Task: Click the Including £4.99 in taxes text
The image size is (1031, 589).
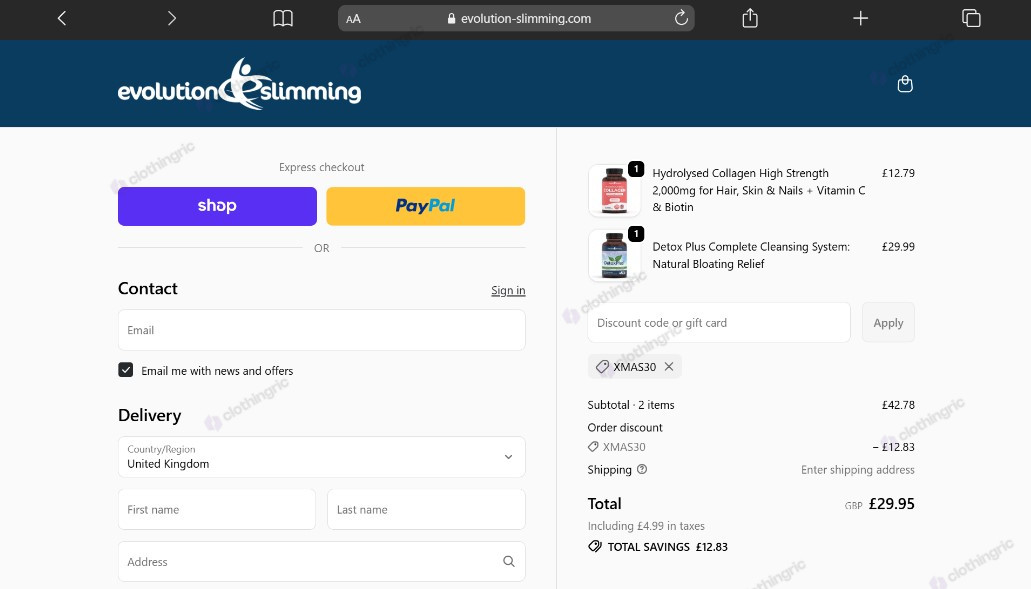Action: point(646,526)
